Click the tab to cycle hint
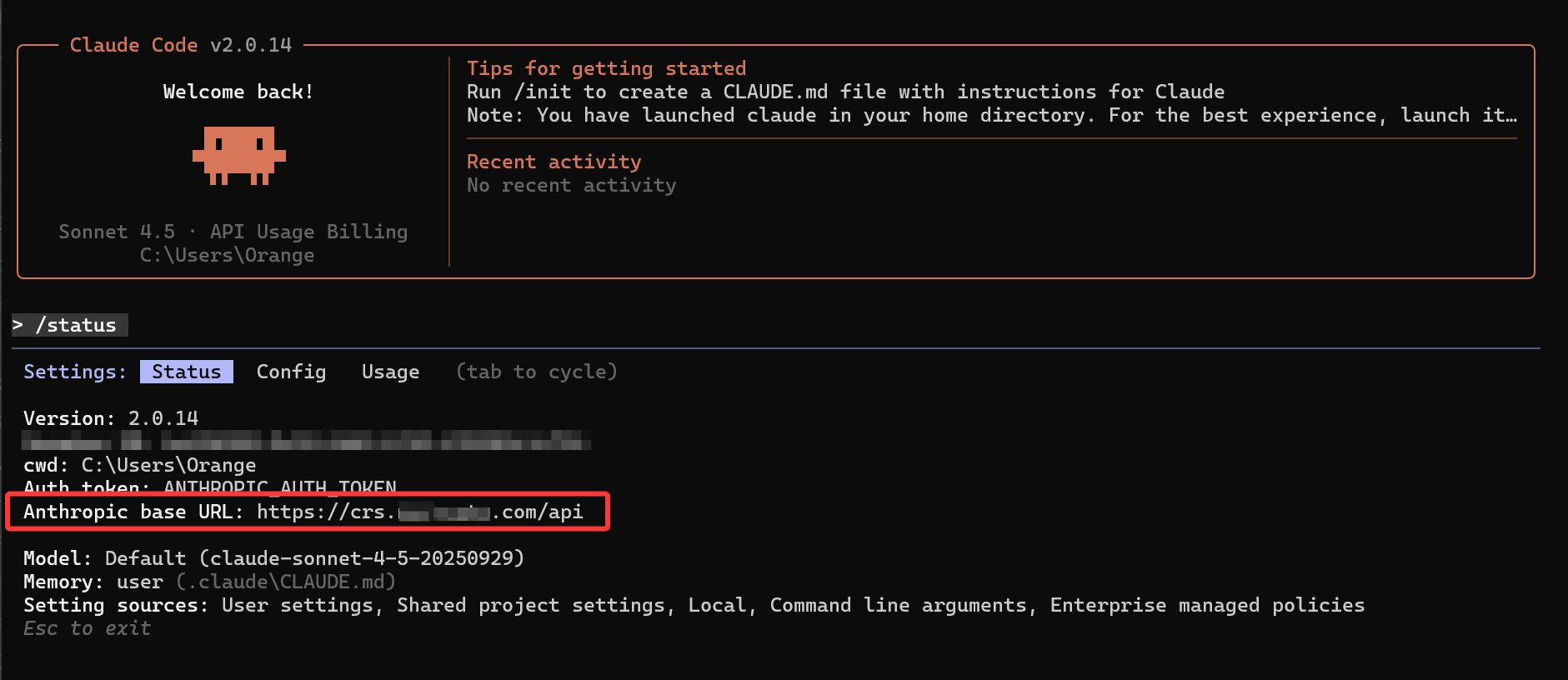1568x680 pixels. tap(536, 372)
